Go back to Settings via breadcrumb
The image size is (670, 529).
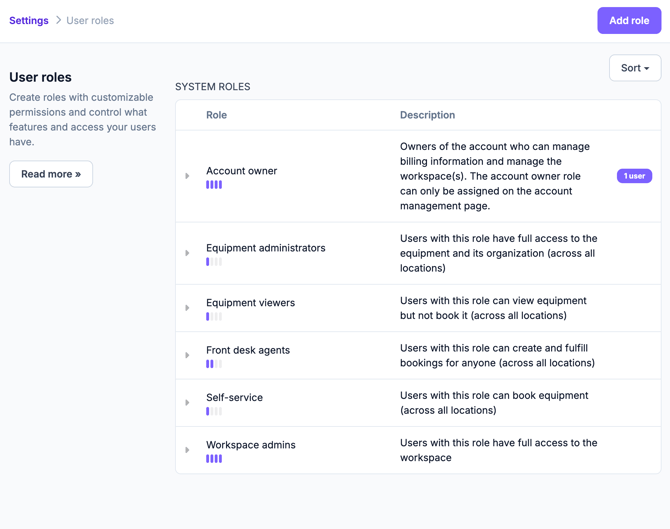(29, 20)
